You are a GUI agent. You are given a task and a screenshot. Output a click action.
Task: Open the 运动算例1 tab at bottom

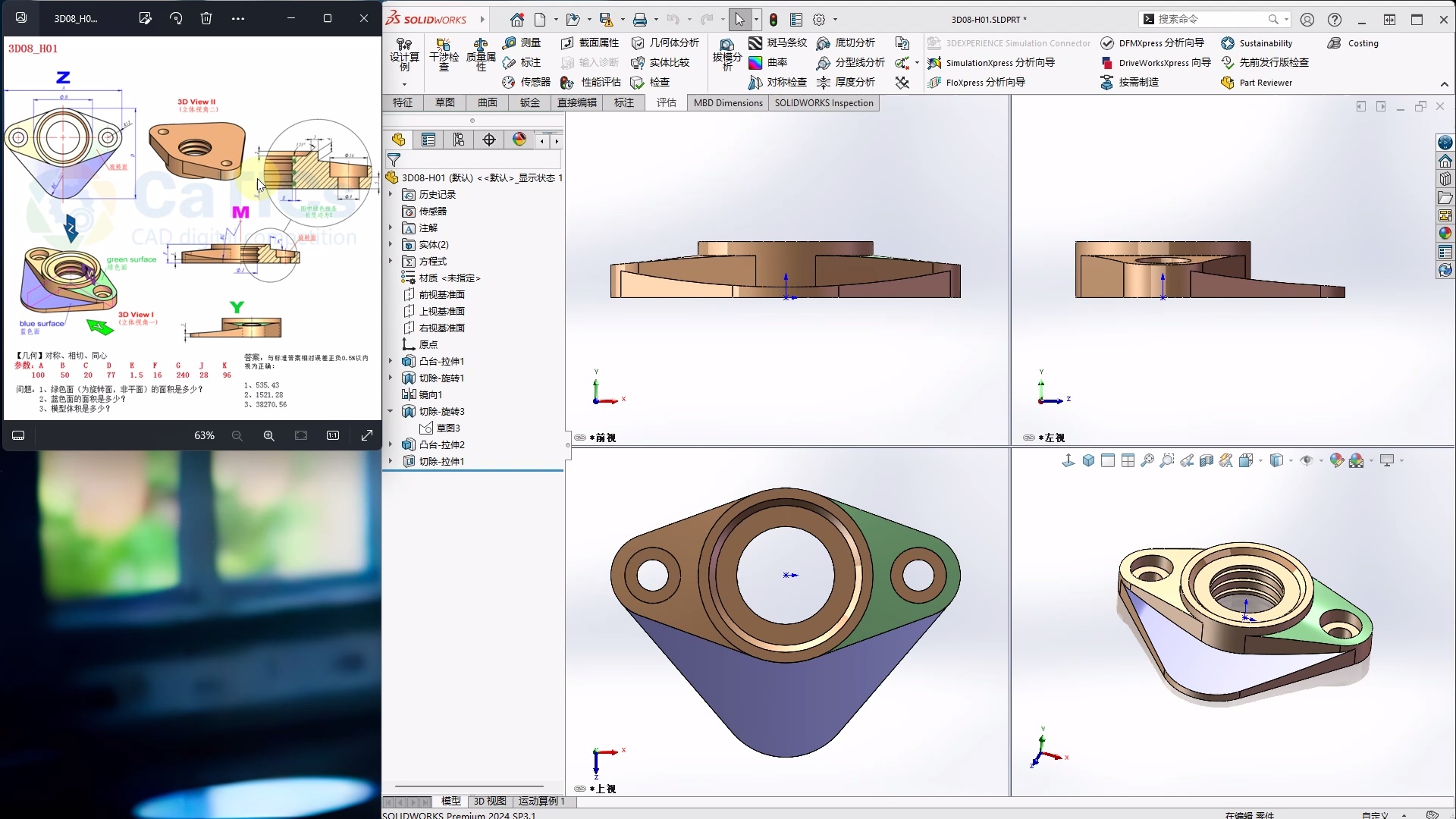540,802
